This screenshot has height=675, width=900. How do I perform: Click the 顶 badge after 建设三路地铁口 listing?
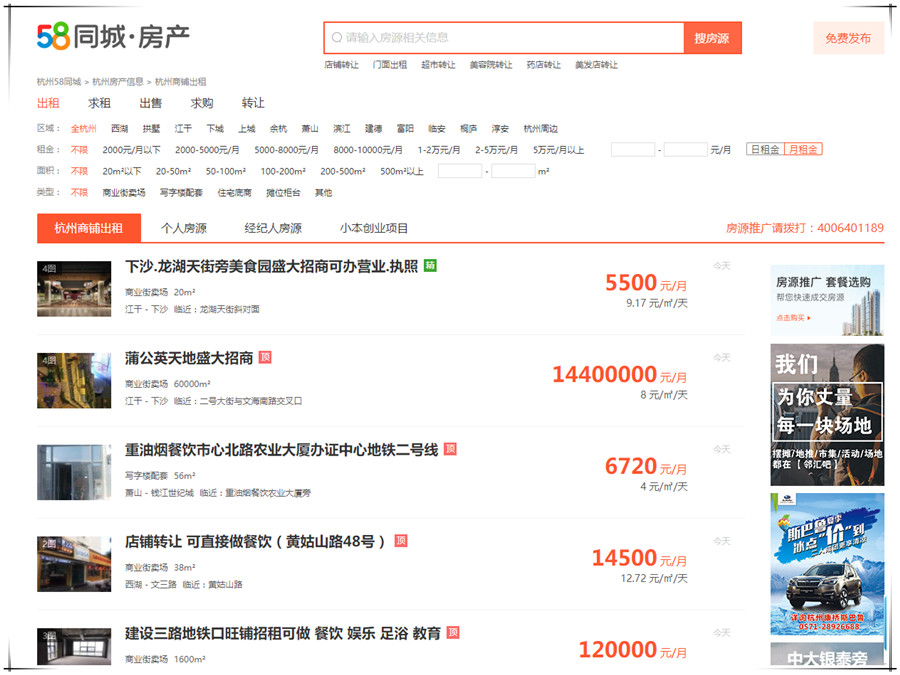click(453, 633)
